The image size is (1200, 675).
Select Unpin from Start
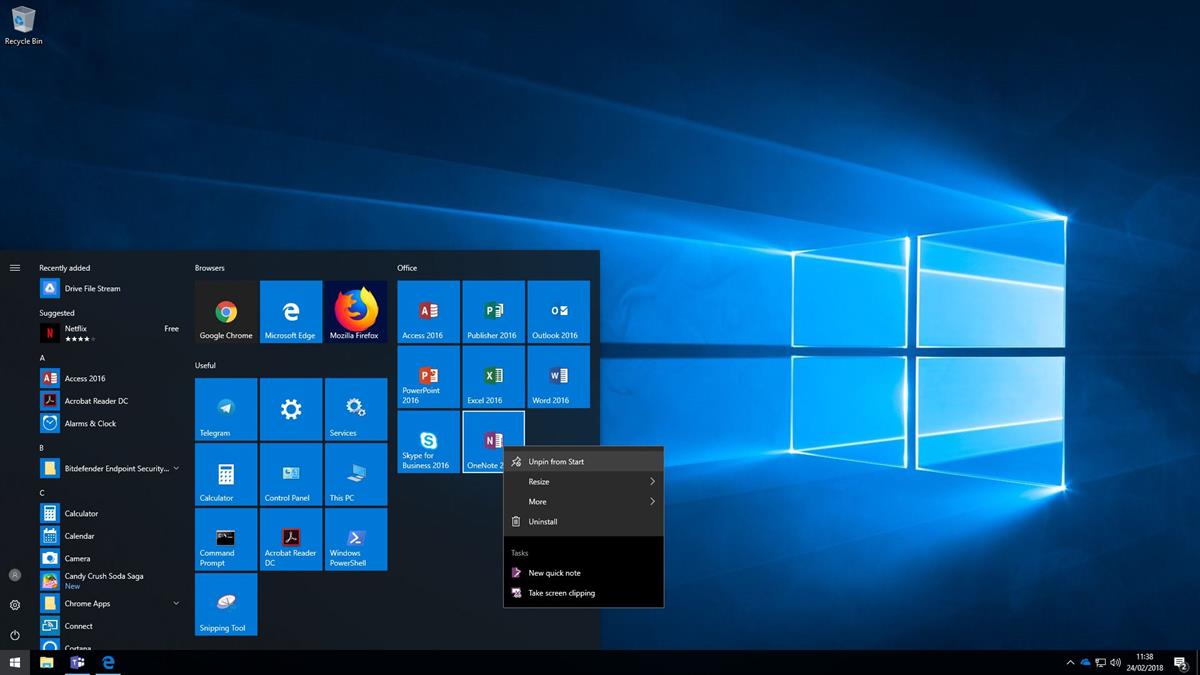click(583, 462)
